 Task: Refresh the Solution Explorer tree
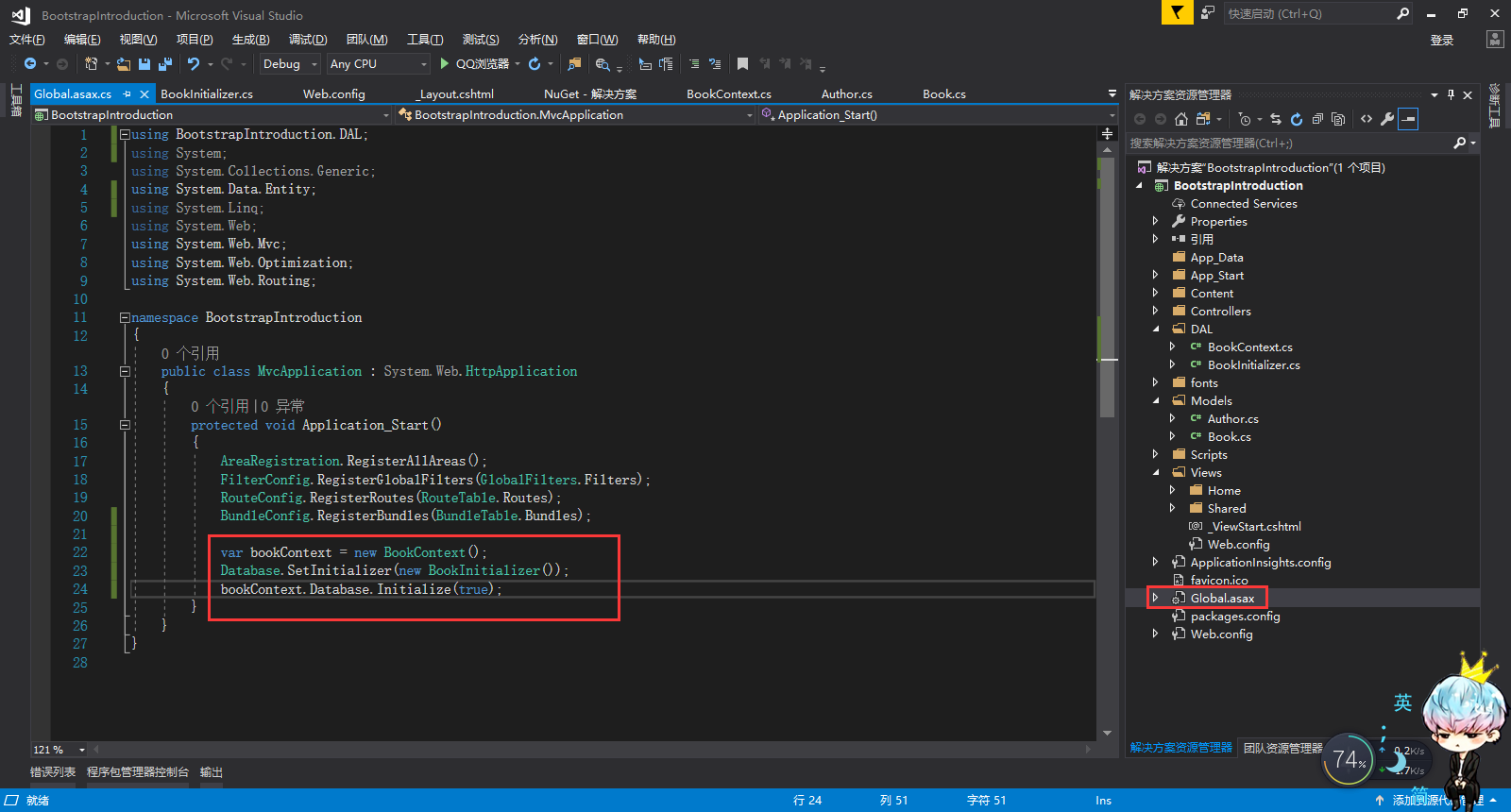pyautogui.click(x=1296, y=119)
